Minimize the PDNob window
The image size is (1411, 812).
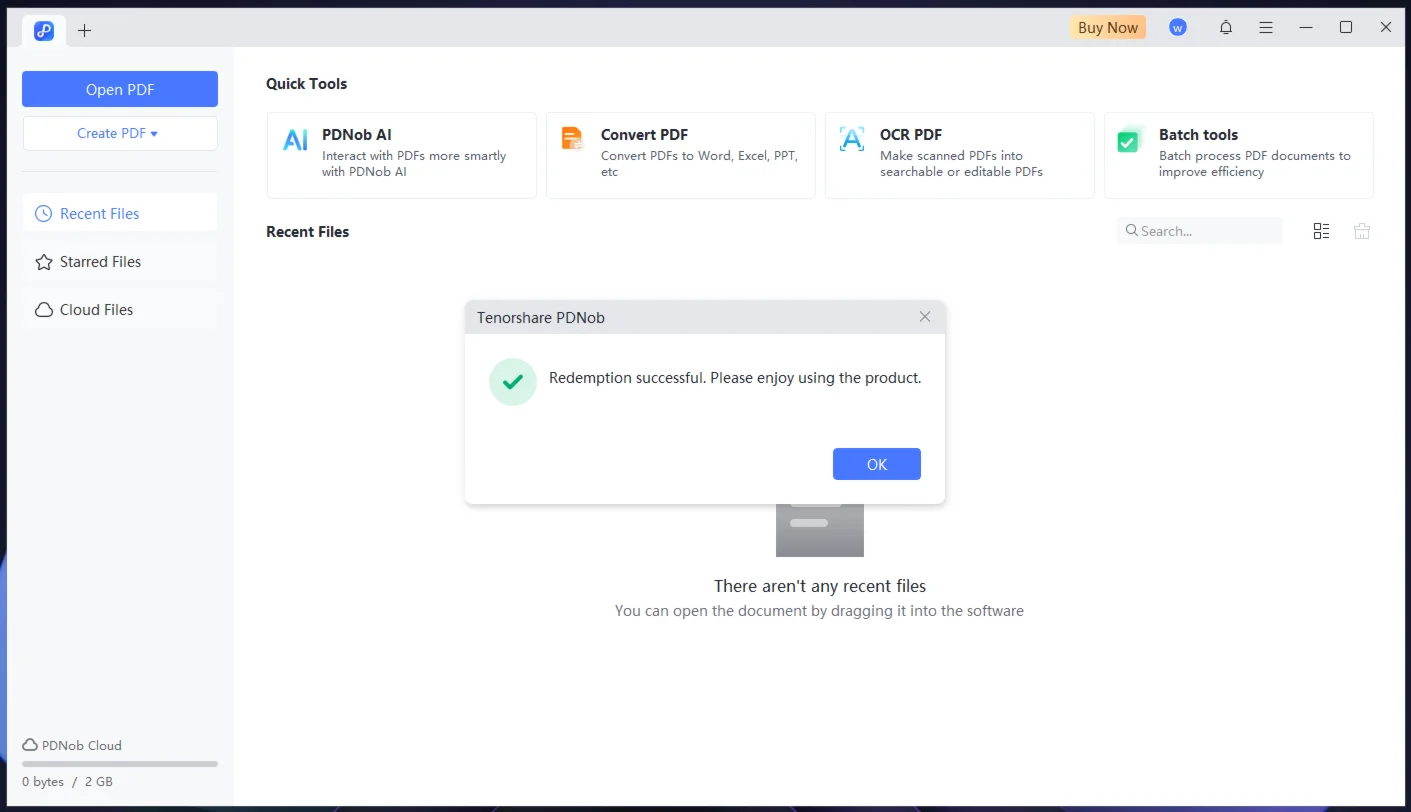click(x=1306, y=28)
